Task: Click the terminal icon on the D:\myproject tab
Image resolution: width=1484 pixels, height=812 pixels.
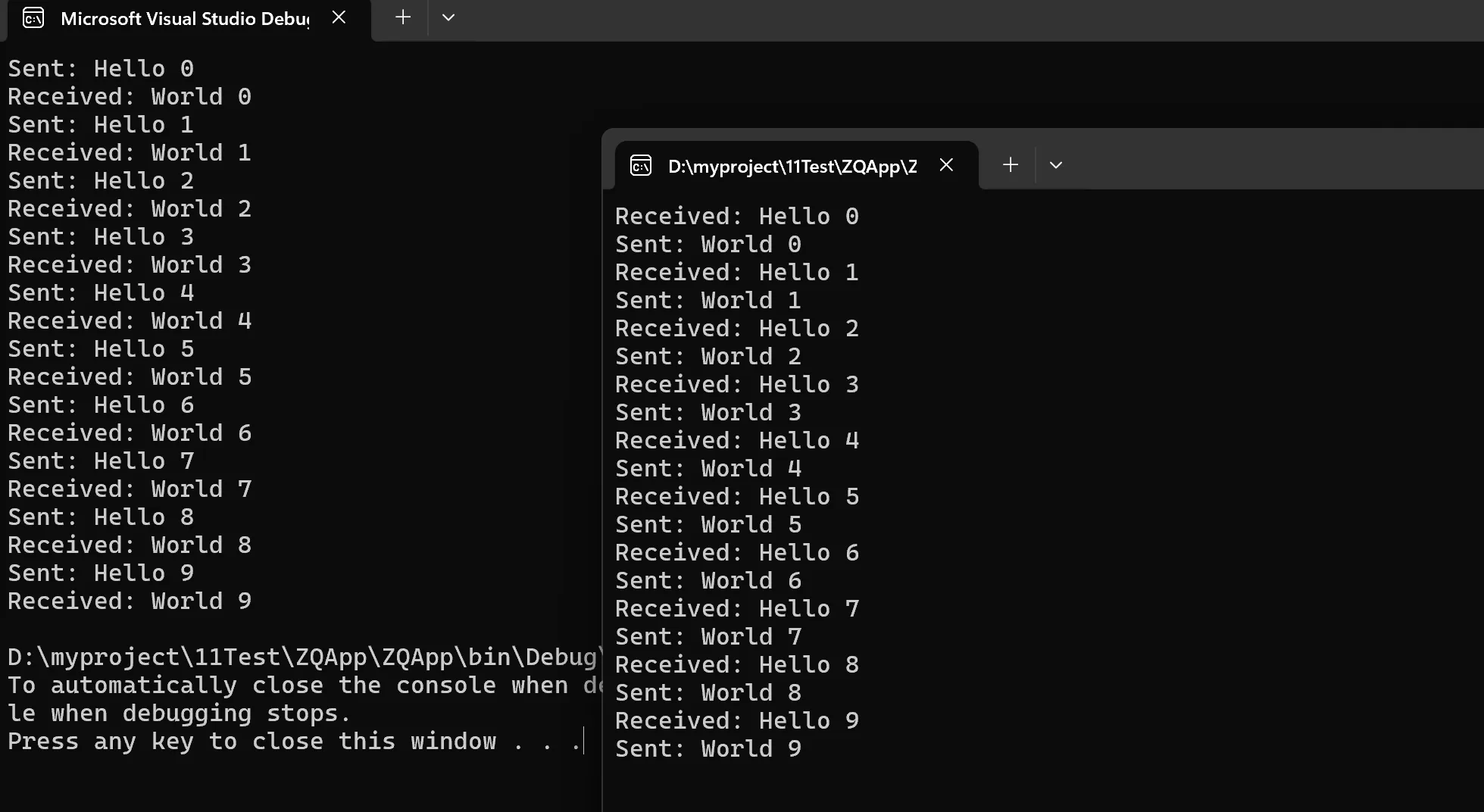Action: tap(641, 166)
